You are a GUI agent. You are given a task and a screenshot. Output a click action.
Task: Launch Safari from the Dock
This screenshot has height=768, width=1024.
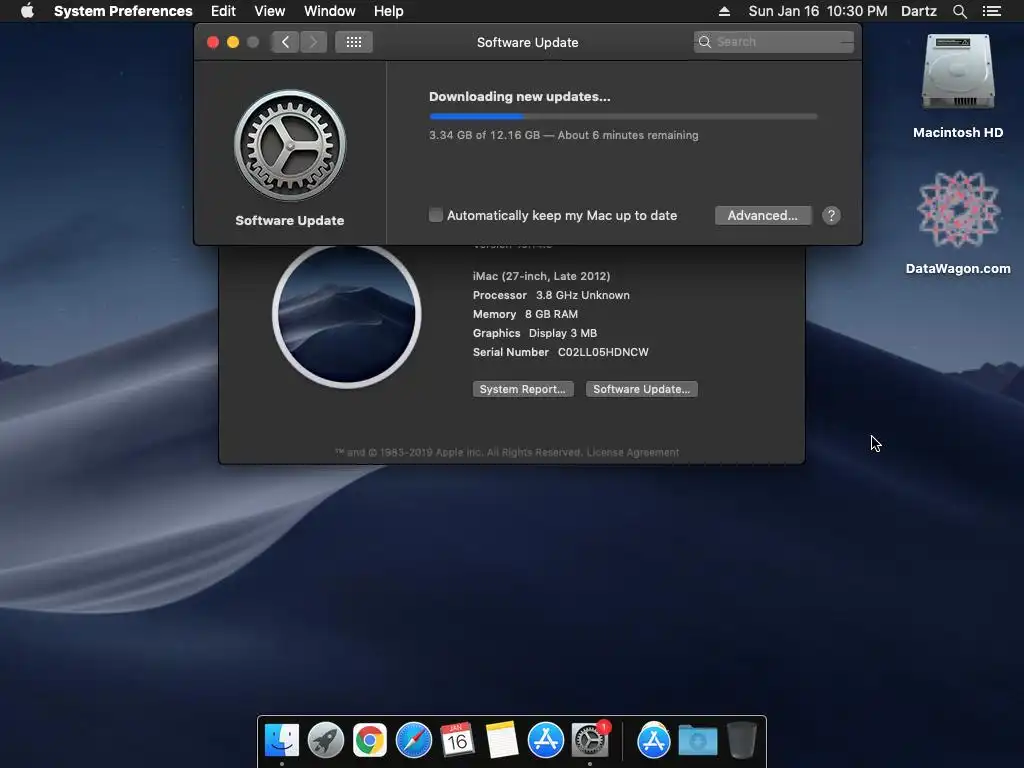point(414,740)
